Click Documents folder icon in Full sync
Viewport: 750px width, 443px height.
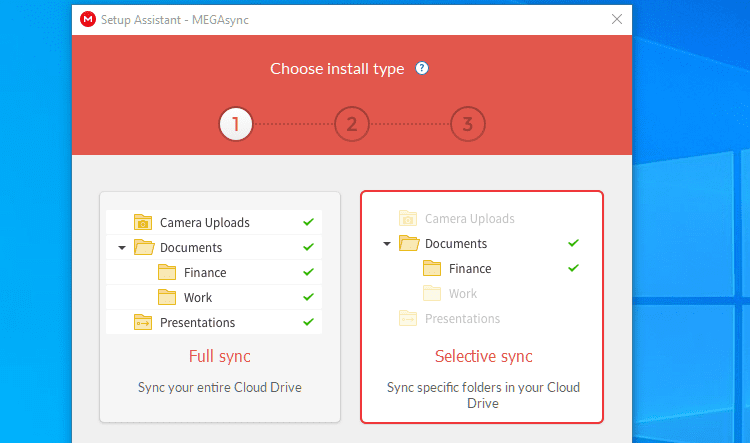[143, 247]
